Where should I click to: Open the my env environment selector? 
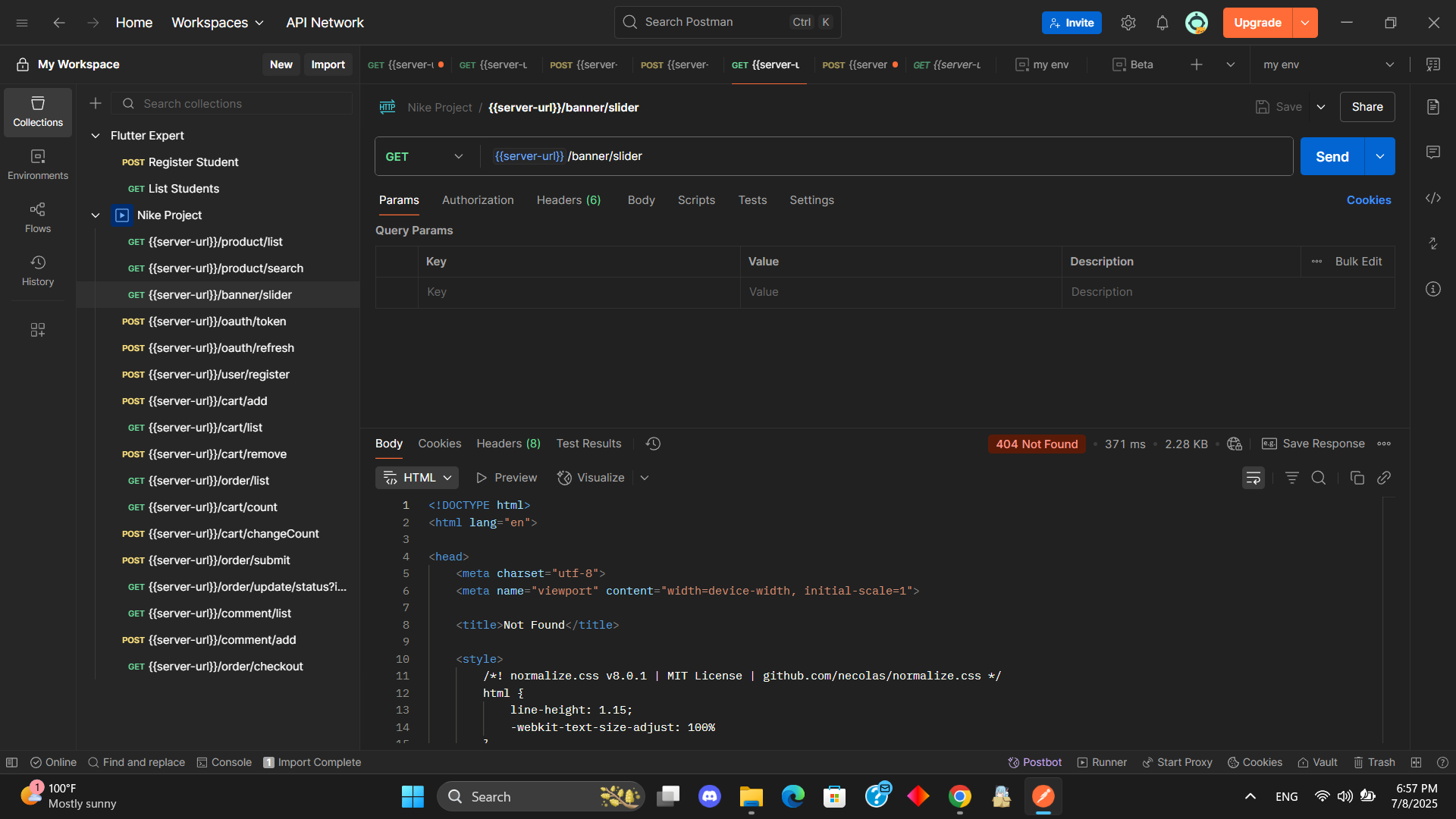click(1328, 64)
